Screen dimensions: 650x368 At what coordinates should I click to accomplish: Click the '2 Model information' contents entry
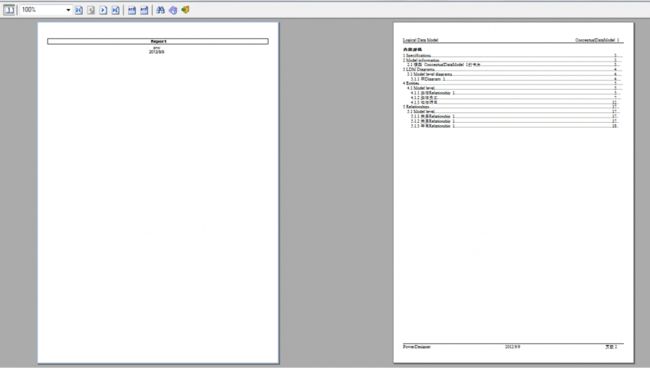(421, 60)
